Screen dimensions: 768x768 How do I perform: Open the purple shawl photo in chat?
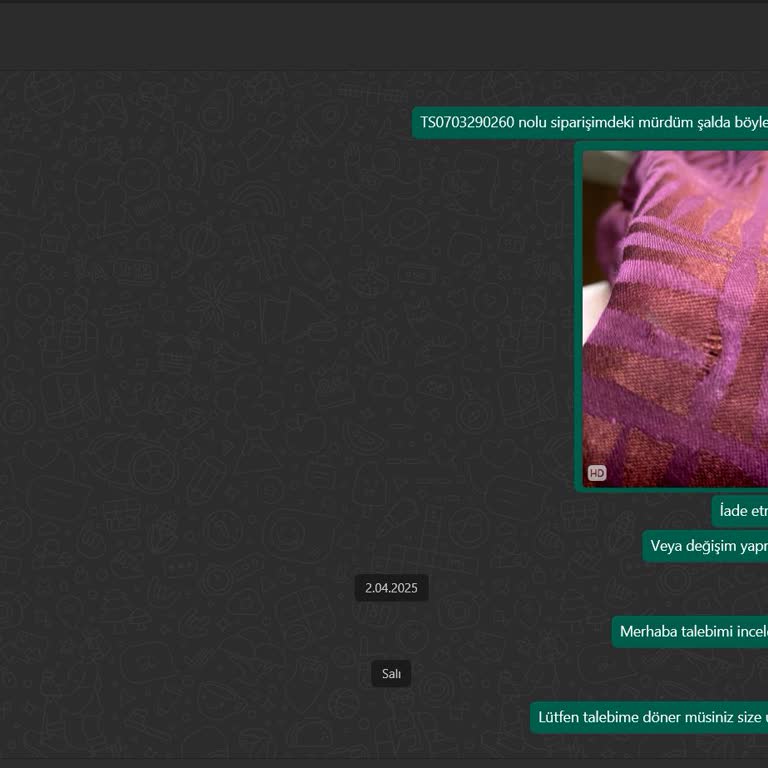pos(675,318)
